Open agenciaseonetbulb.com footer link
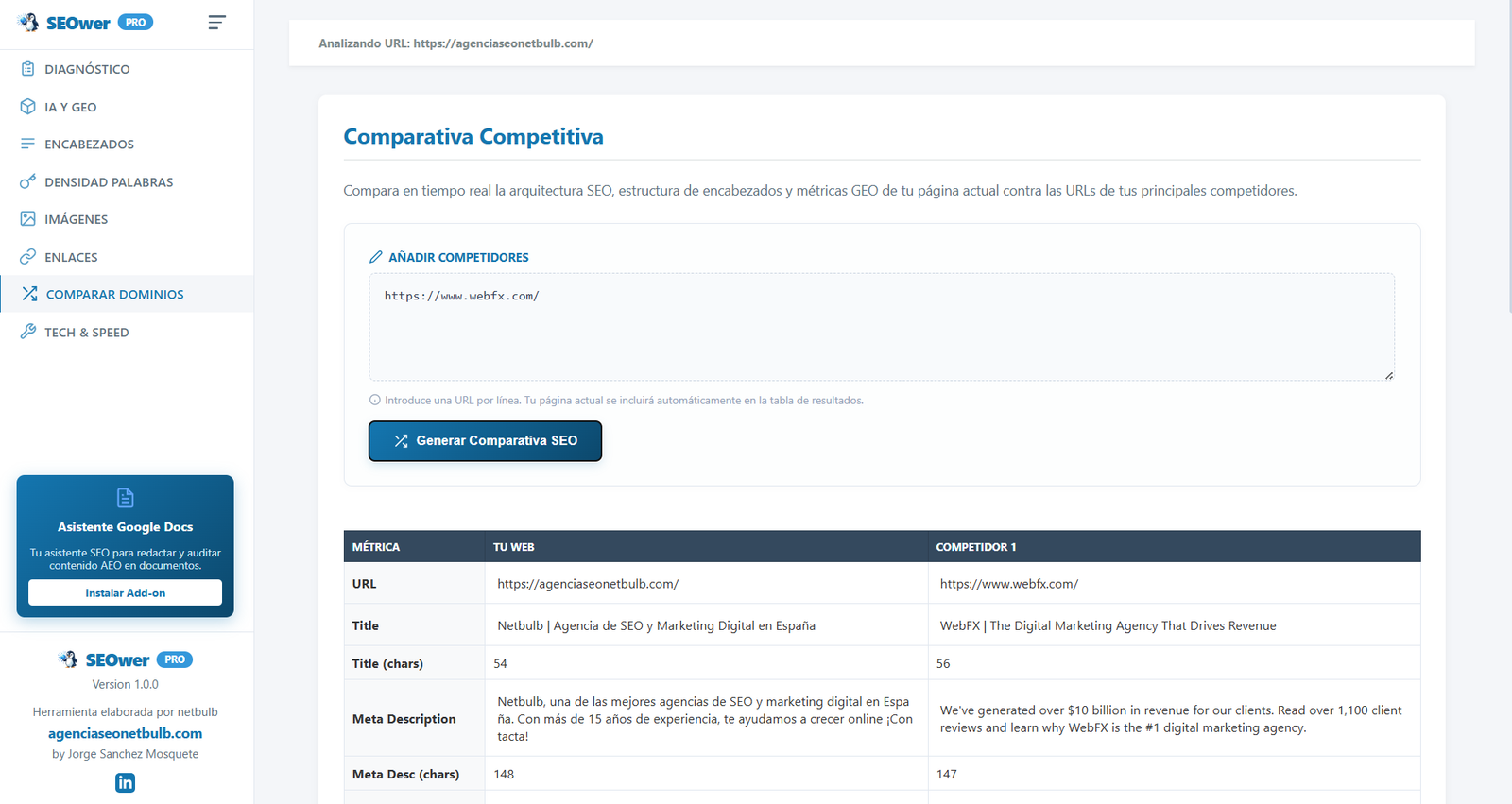Screen dimensions: 1512x804 tap(126, 733)
